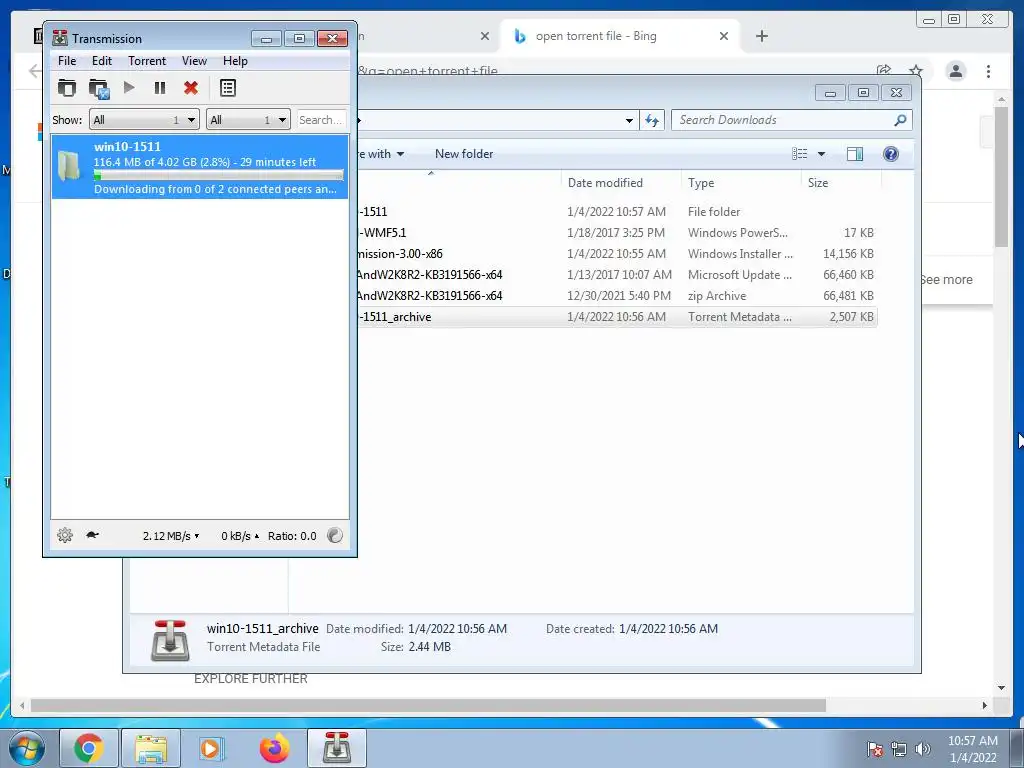This screenshot has width=1024, height=768.
Task: Open Windows Media Player from taskbar
Action: (212, 748)
